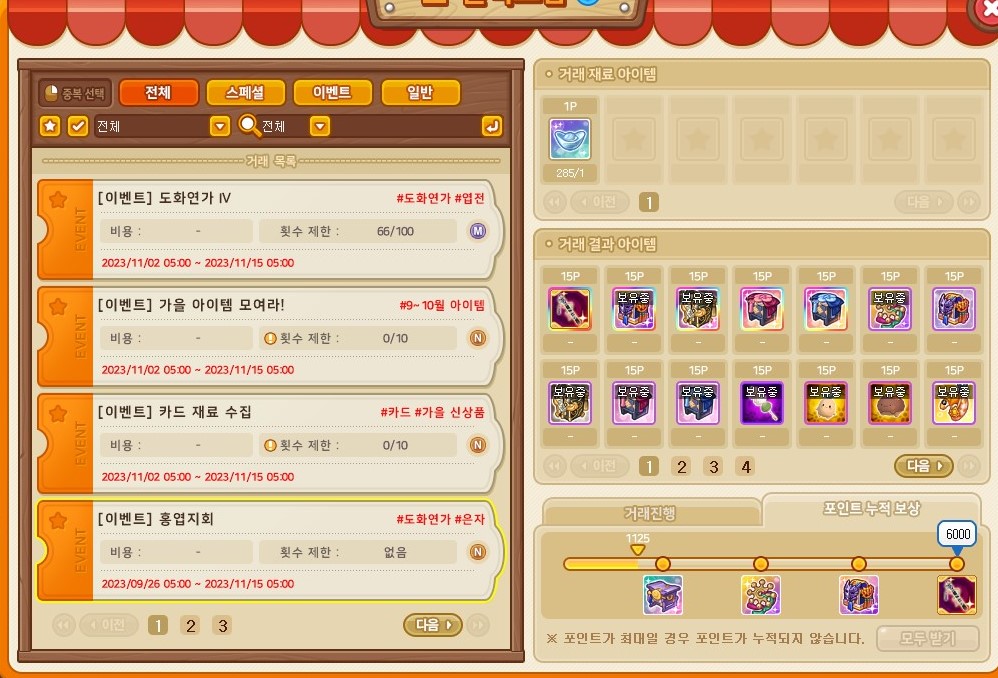Click the 6000 point reward item icon

tap(956, 595)
